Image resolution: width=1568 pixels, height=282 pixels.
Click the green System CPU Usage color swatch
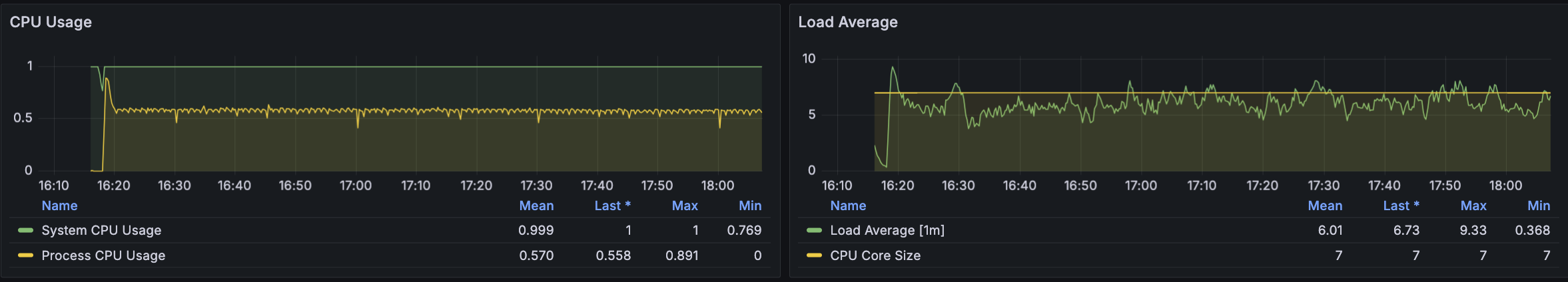point(25,230)
